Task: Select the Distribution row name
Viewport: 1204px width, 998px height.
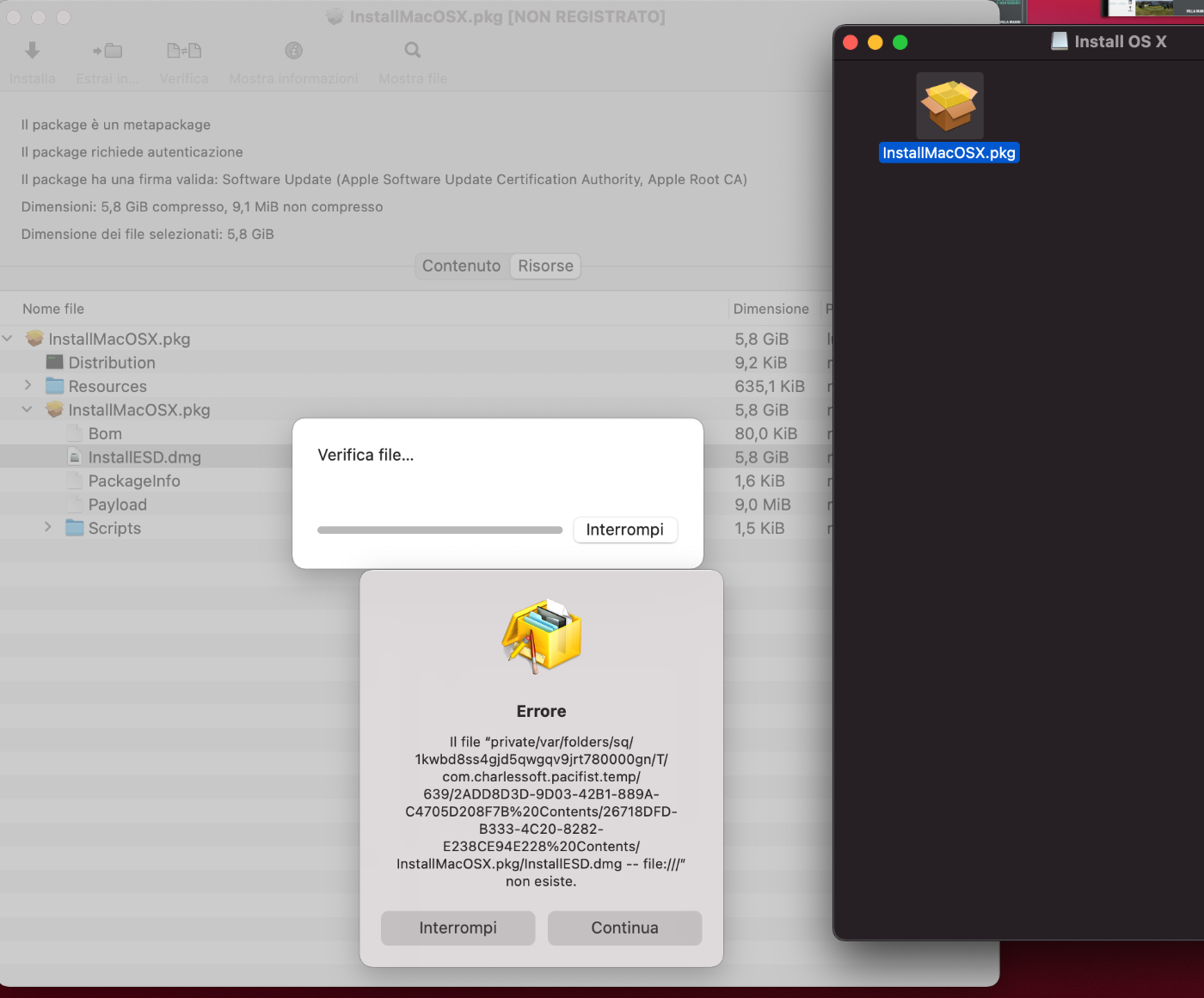Action: click(112, 363)
